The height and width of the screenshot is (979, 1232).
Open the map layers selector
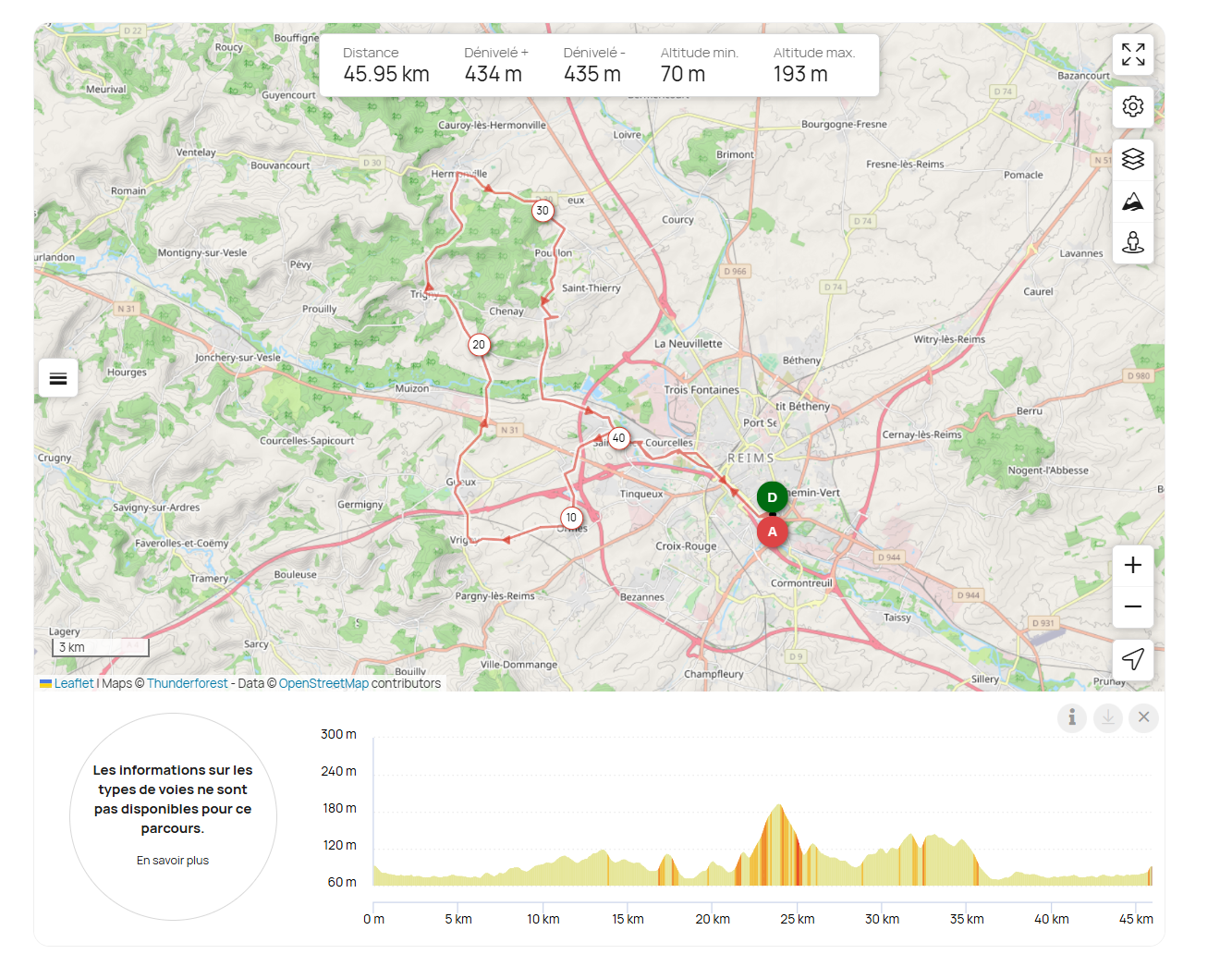(x=1132, y=159)
